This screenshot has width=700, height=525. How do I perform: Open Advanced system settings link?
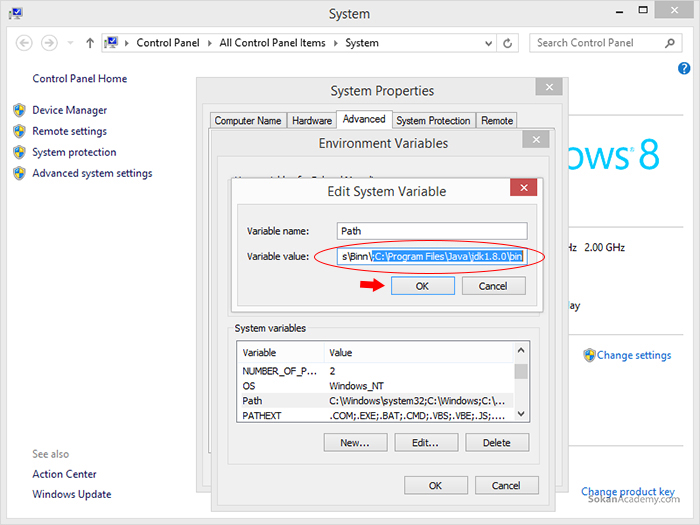coord(92,173)
